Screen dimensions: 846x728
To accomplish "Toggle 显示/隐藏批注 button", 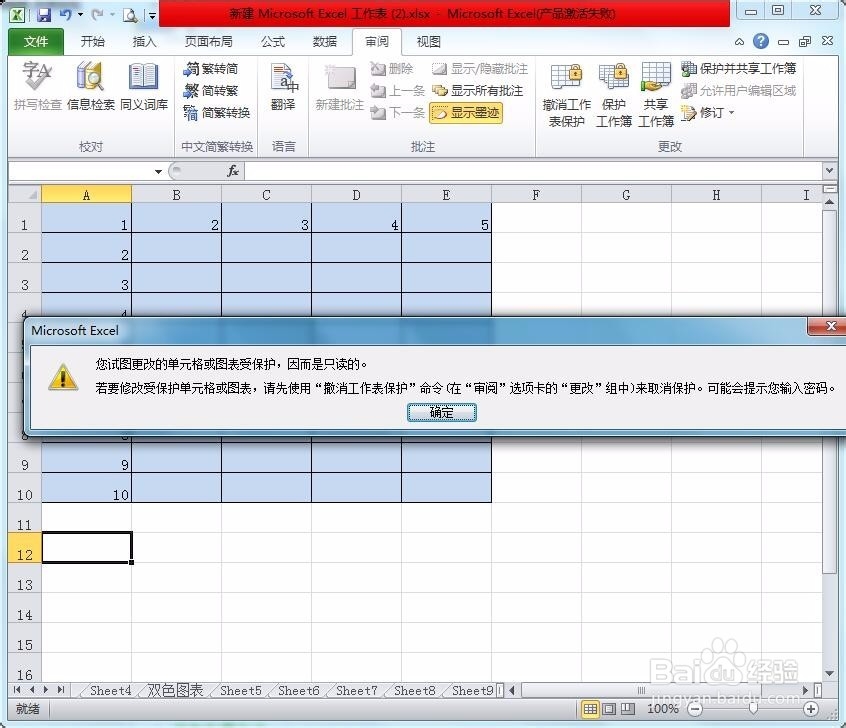I will pos(480,69).
